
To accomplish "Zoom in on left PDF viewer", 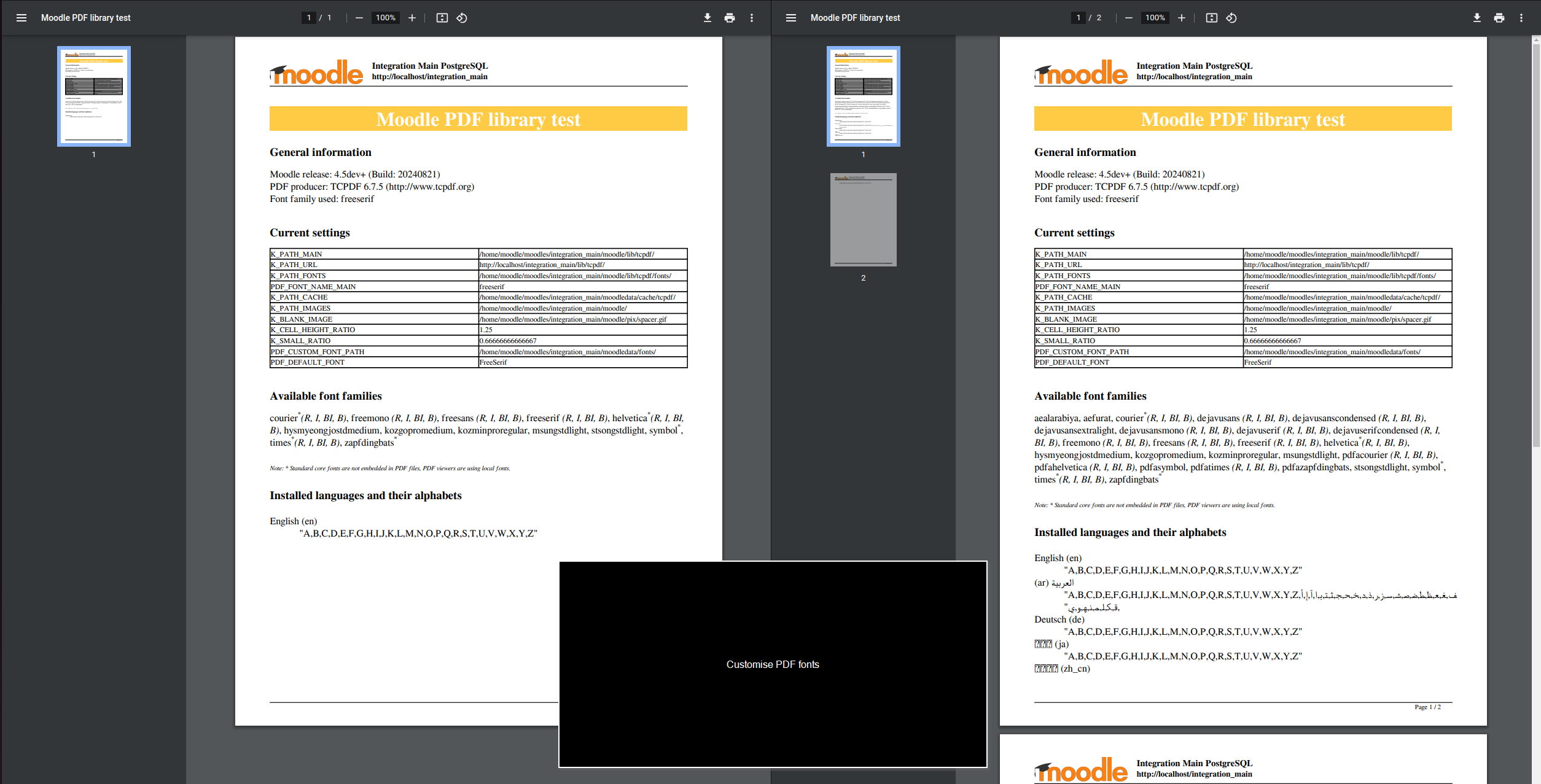I will click(412, 18).
